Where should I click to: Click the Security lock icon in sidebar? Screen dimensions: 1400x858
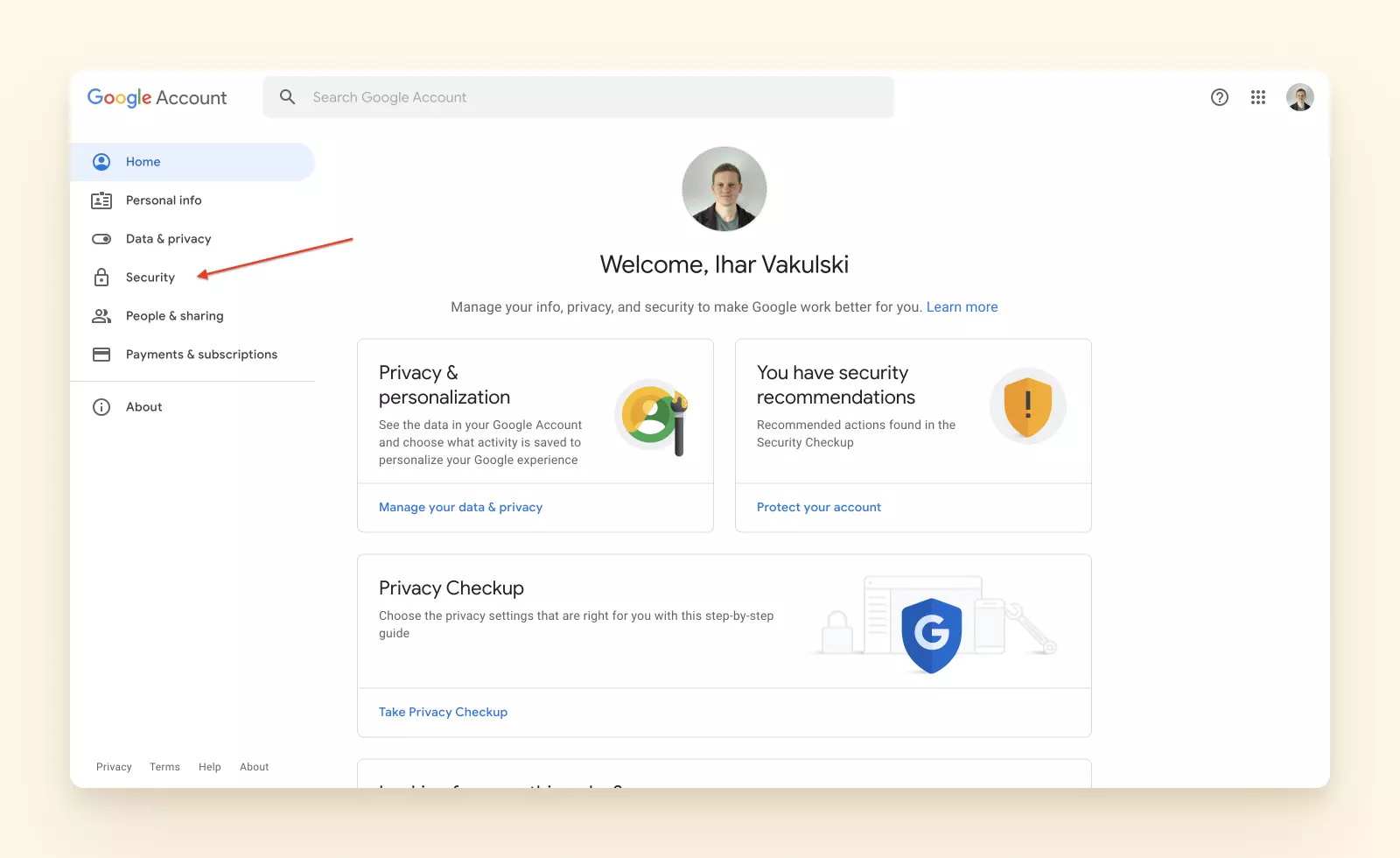click(101, 278)
